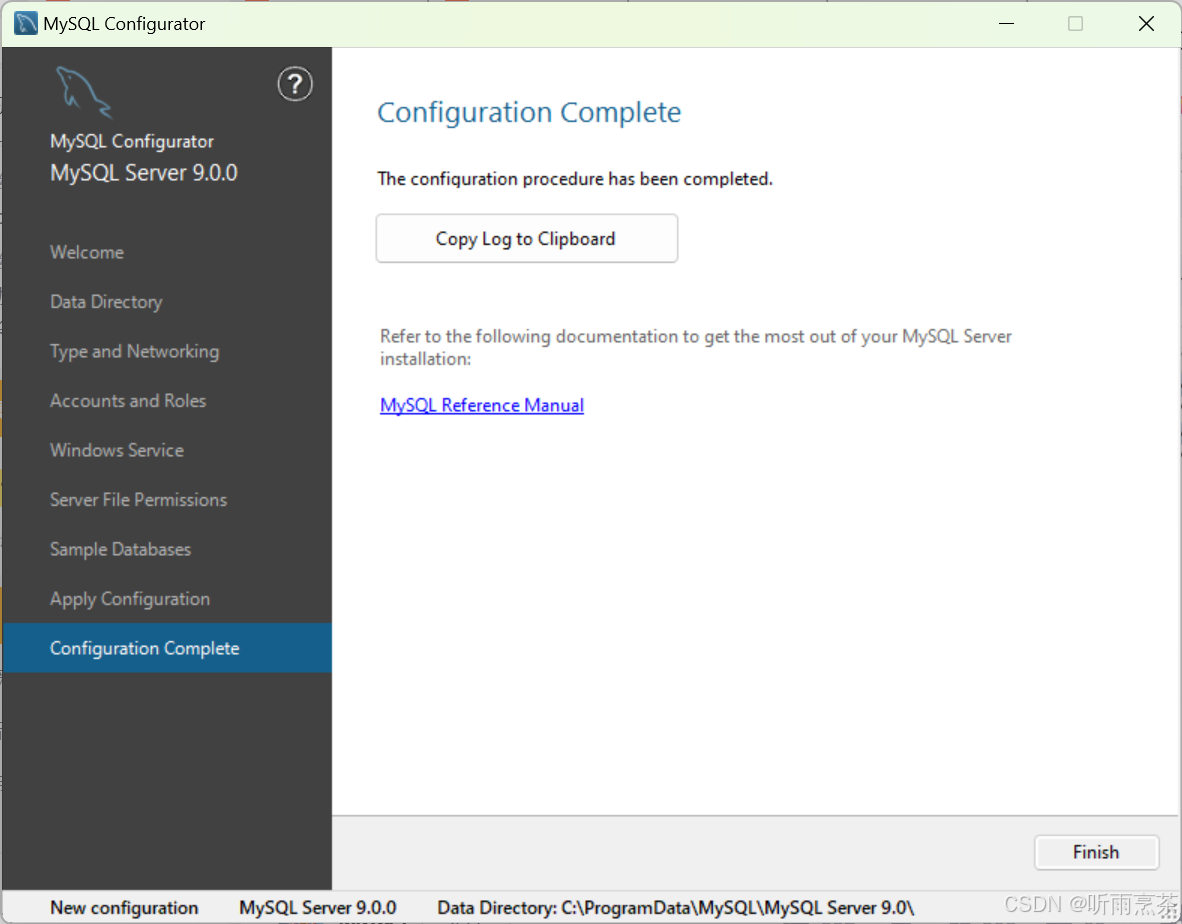Viewport: 1182px width, 924px height.
Task: Select the Type and Networking step
Action: coord(134,352)
